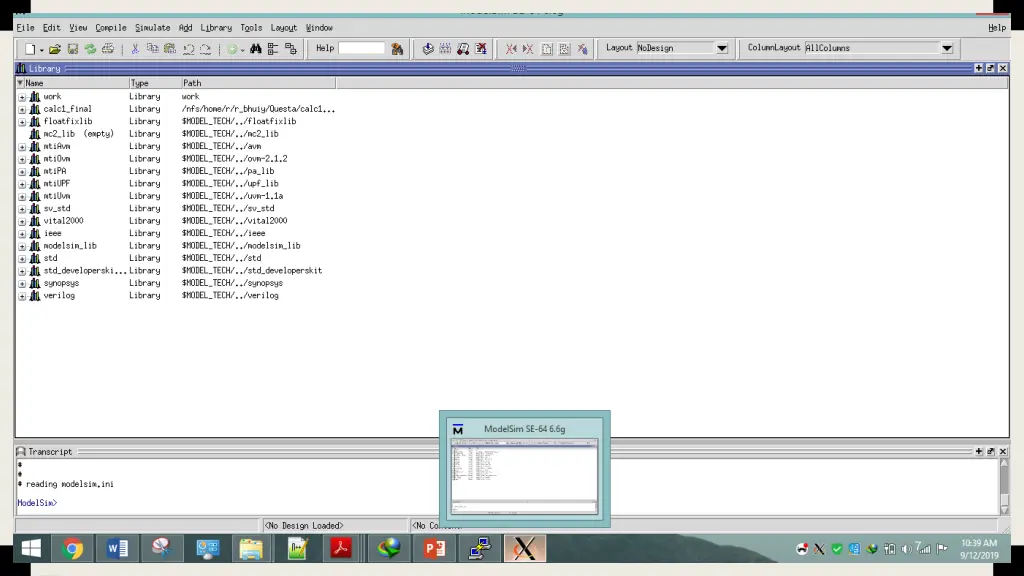Click the Copy toolbar icon
Screen dimensions: 1024x576
152,49
